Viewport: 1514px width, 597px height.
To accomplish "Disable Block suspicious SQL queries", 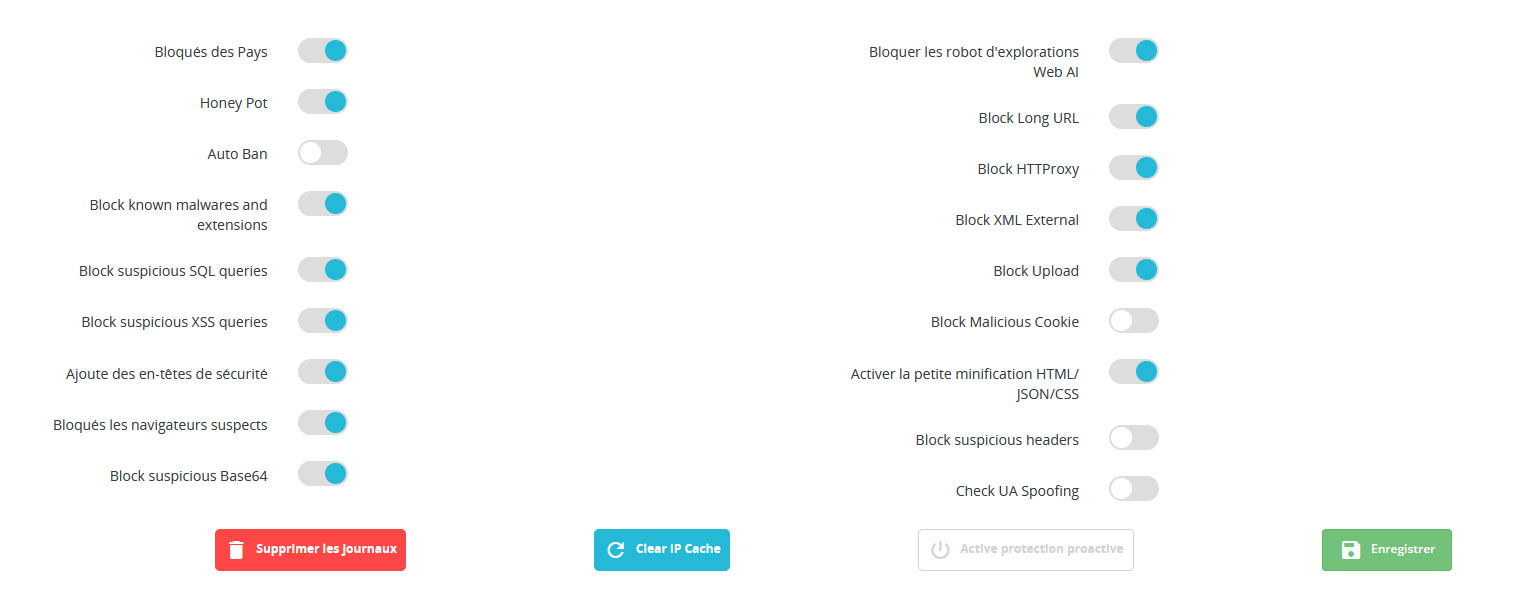I will 323,270.
